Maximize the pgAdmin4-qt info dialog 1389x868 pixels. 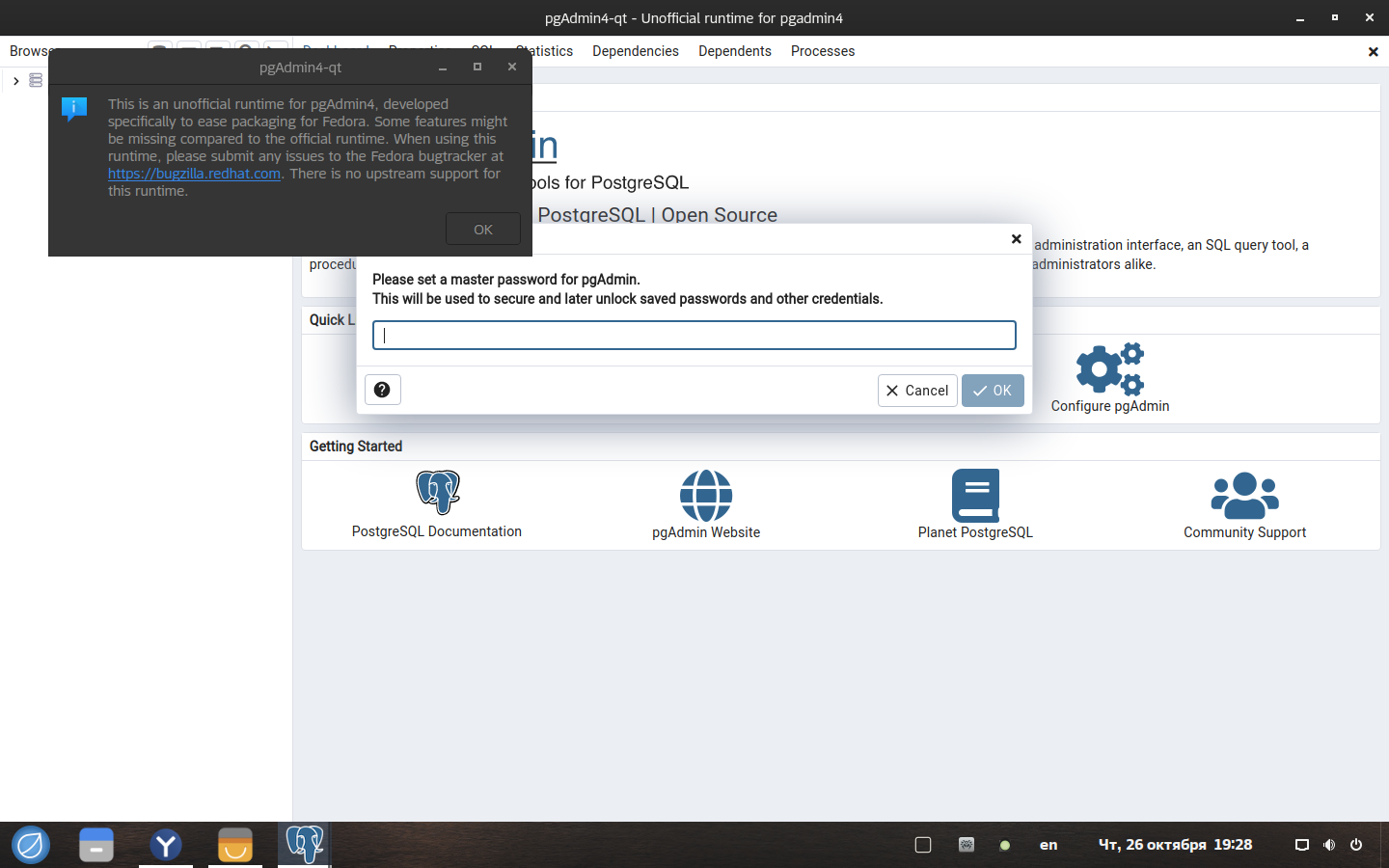point(477,67)
